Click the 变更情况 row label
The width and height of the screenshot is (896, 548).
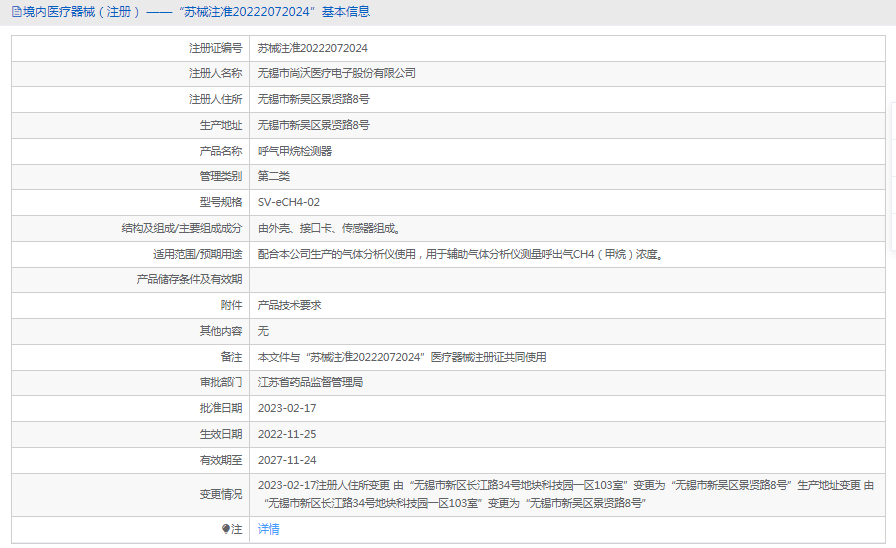[221, 494]
